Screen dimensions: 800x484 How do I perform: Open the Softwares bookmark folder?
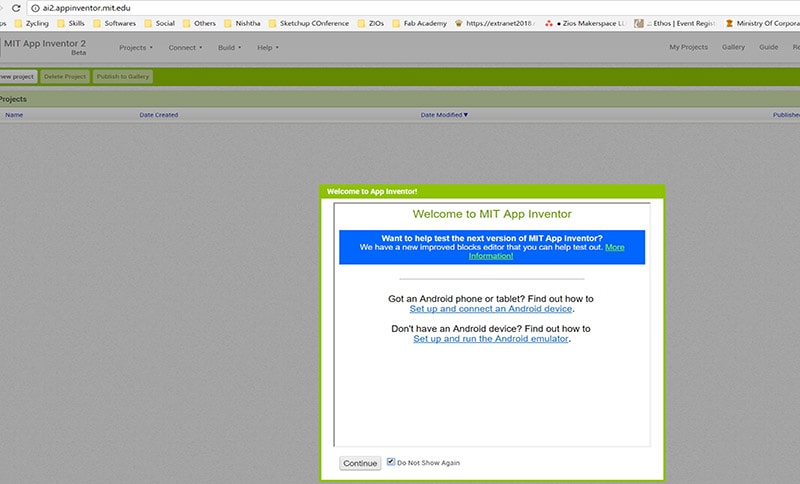(x=114, y=23)
